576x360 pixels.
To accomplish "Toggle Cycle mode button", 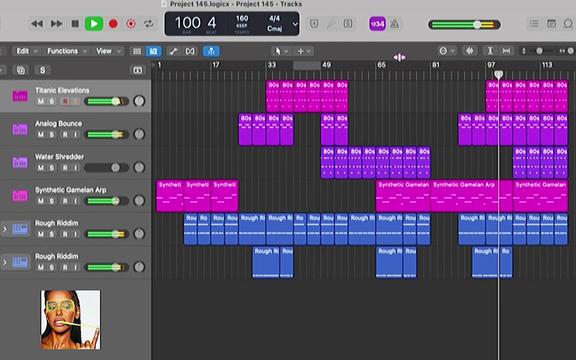I will pos(148,24).
